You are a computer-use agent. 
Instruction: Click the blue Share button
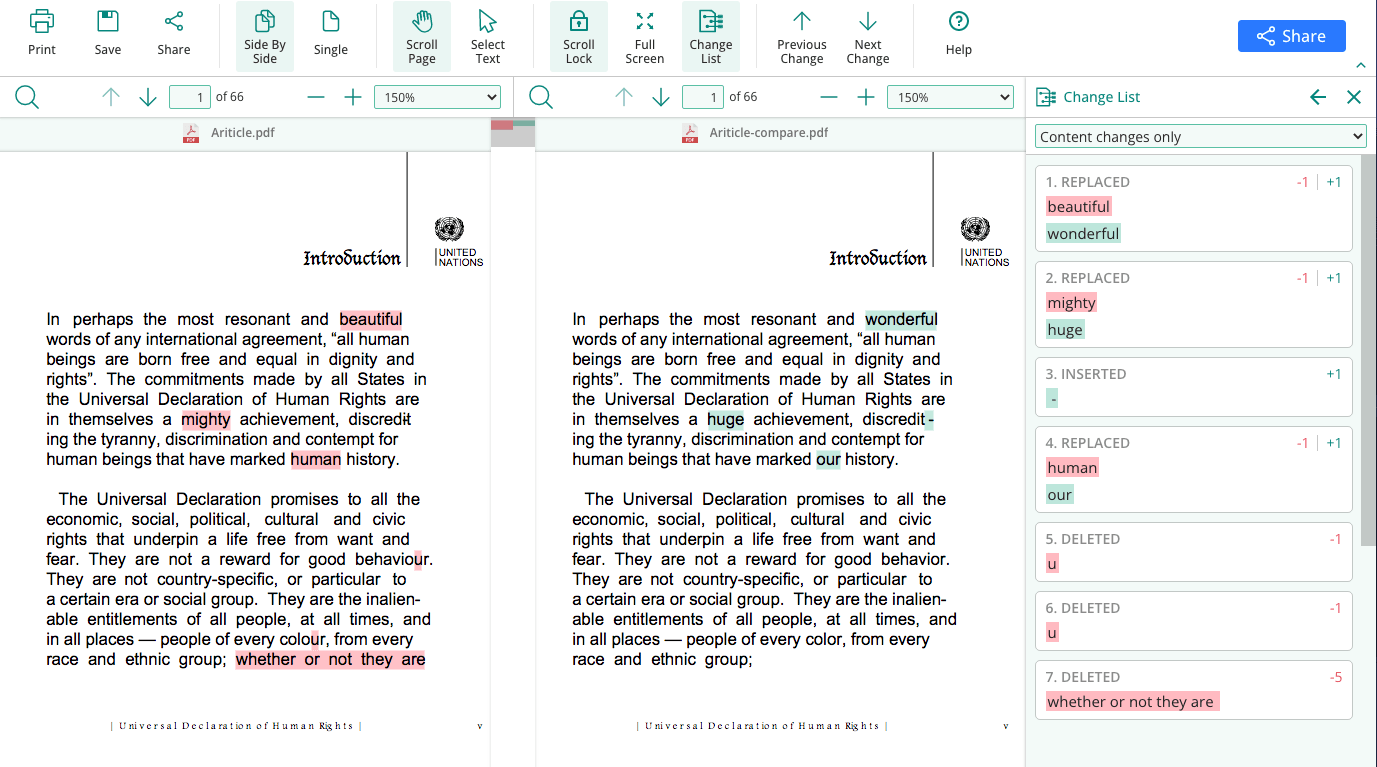(x=1291, y=35)
